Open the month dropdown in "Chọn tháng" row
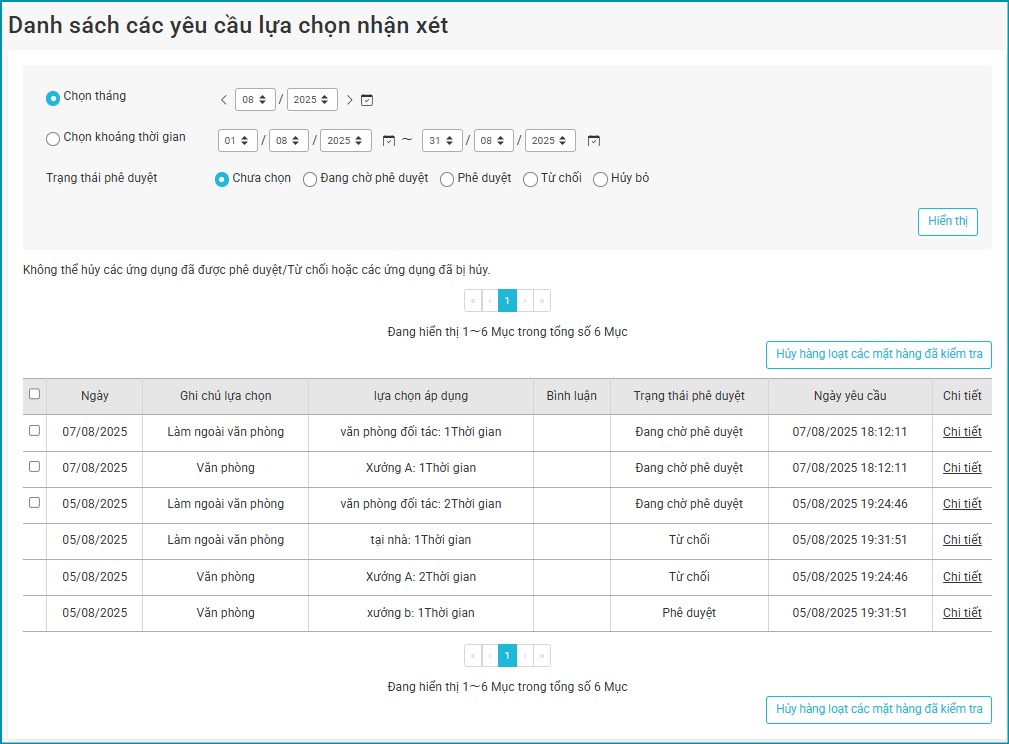This screenshot has width=1009, height=744. pos(255,100)
